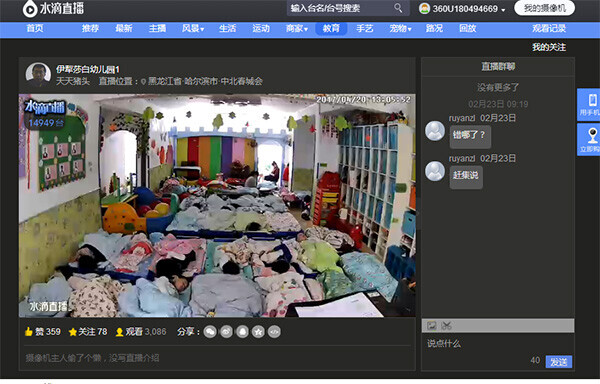Open the 360U180494669 account dropdown
Viewport: 600px width, 384px height.
[x=462, y=8]
